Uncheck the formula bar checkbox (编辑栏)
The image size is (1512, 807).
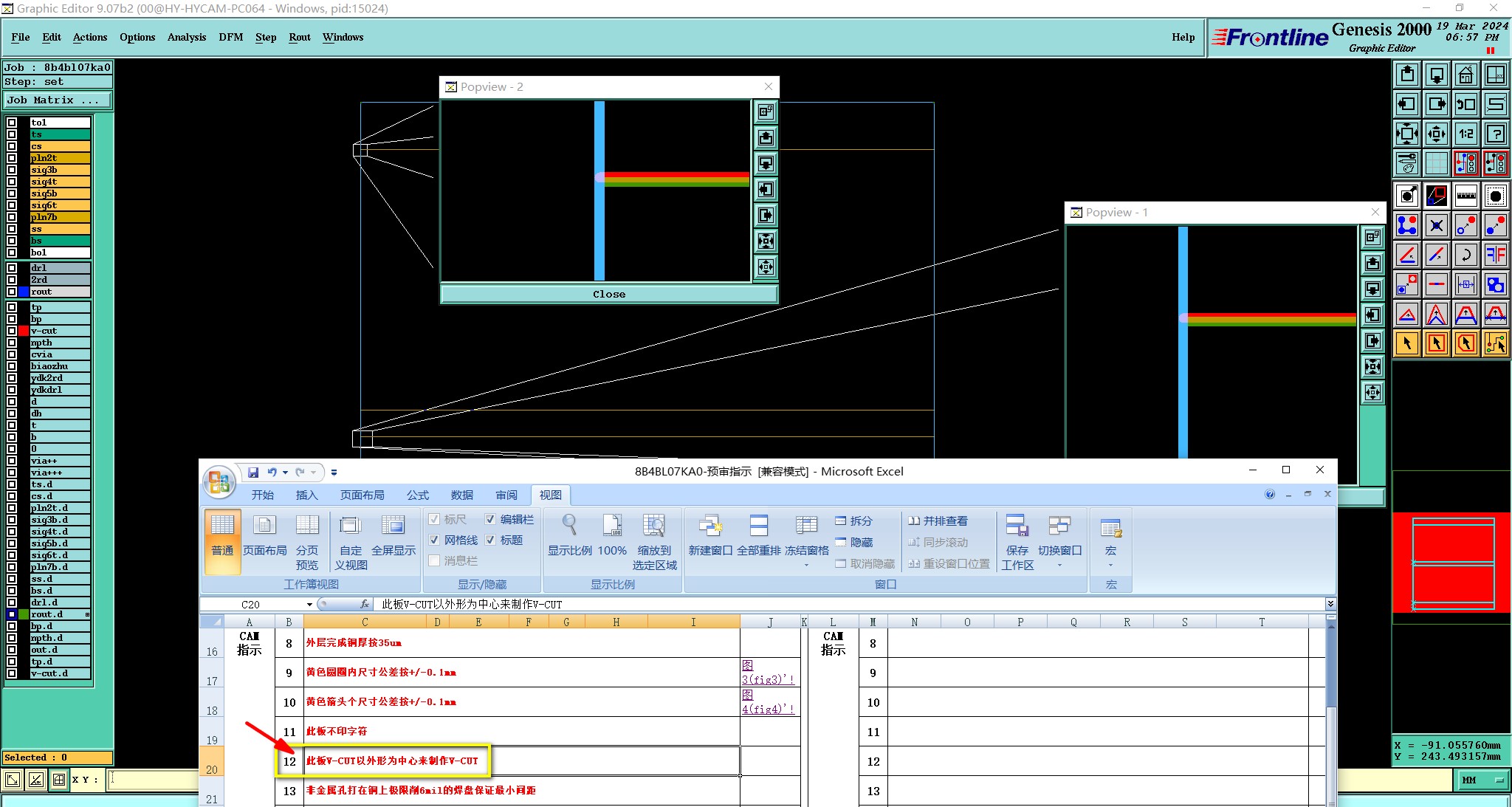coord(490,519)
